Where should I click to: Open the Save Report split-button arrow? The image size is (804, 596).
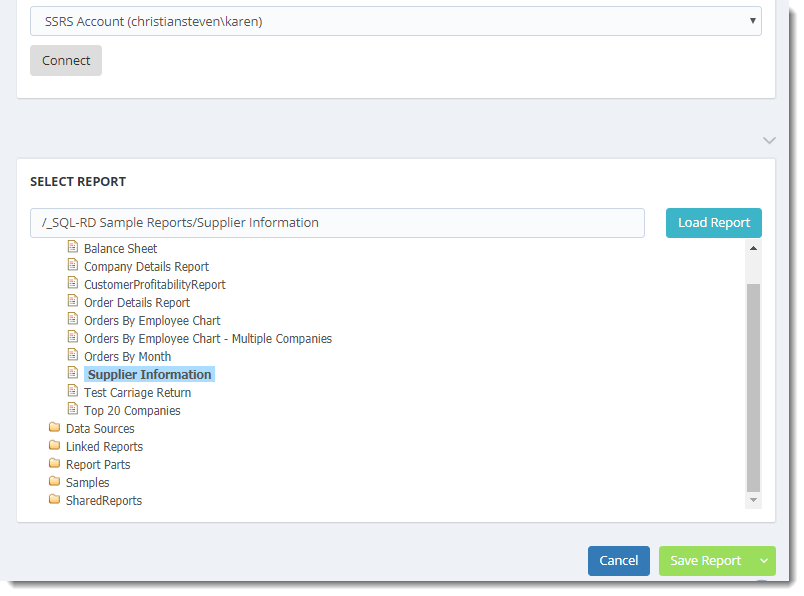click(x=764, y=561)
